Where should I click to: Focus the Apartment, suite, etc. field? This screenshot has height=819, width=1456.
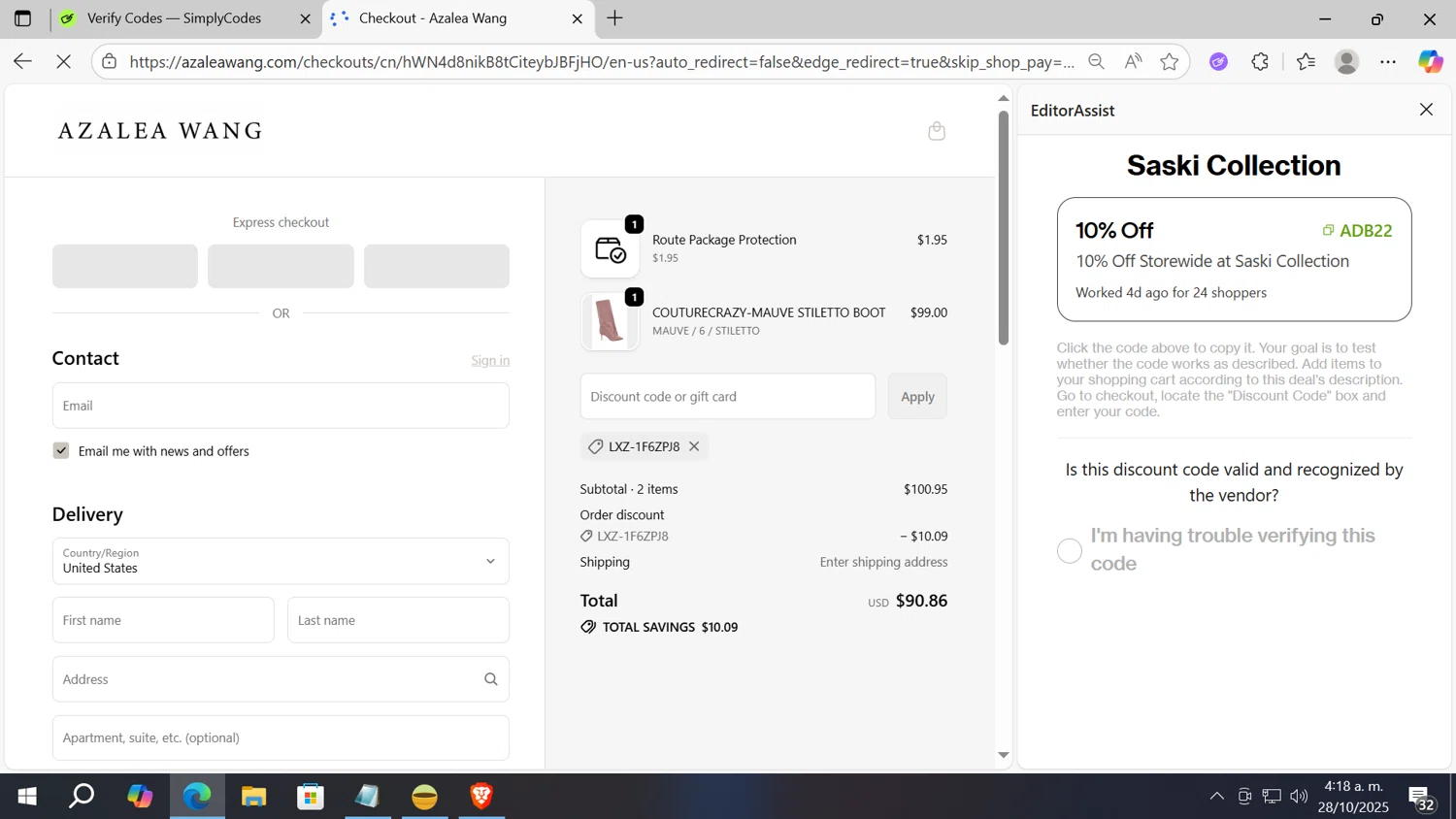[x=281, y=737]
